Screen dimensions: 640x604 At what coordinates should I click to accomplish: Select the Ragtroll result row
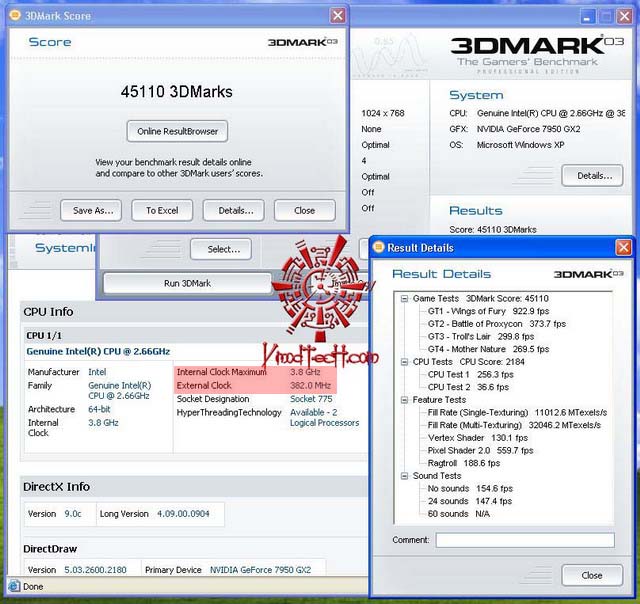[464, 463]
